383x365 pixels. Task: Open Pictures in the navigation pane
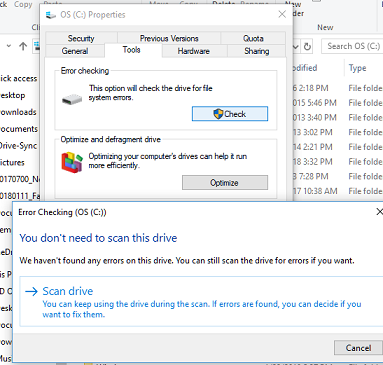[12, 162]
